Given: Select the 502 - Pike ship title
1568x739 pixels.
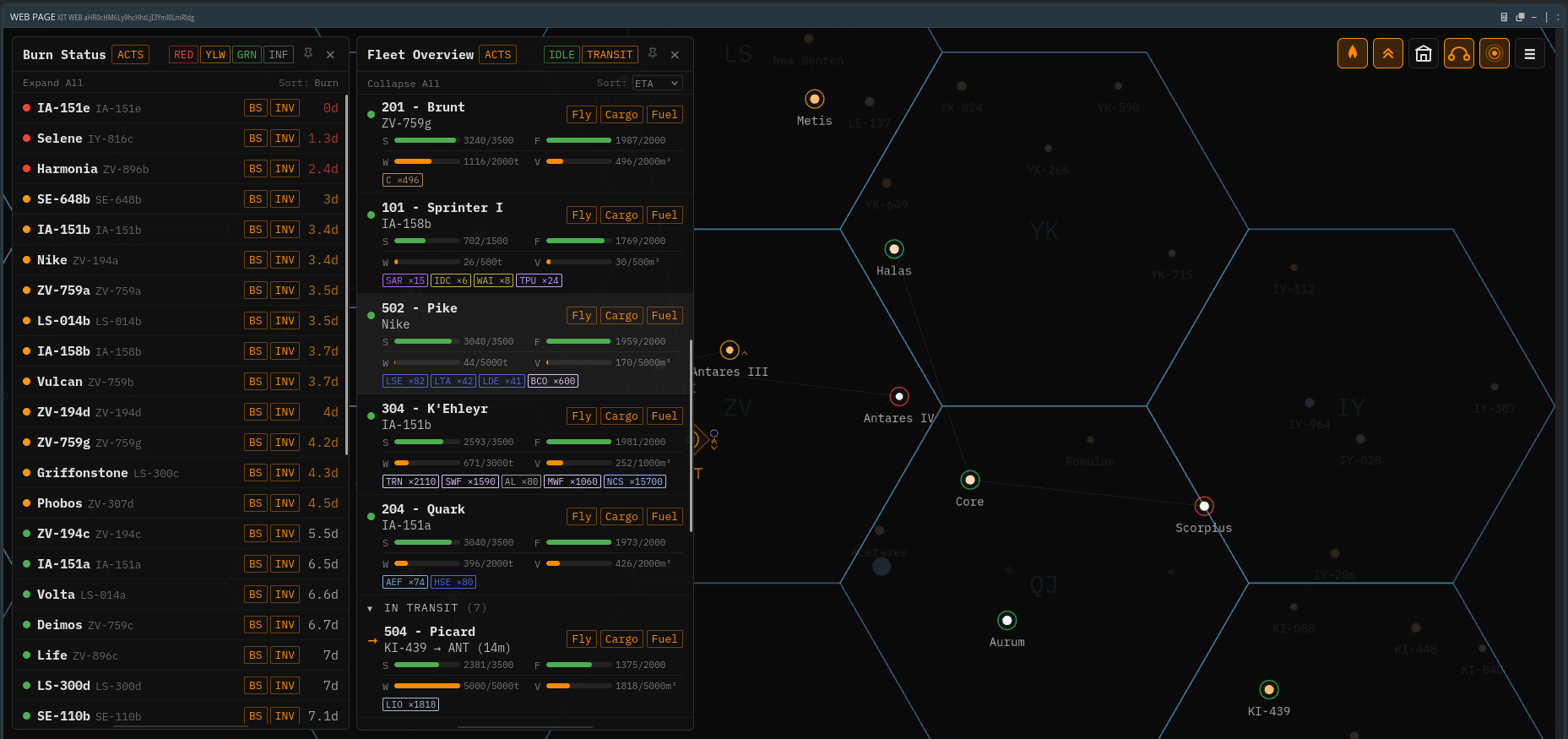Looking at the screenshot, I should coord(420,308).
